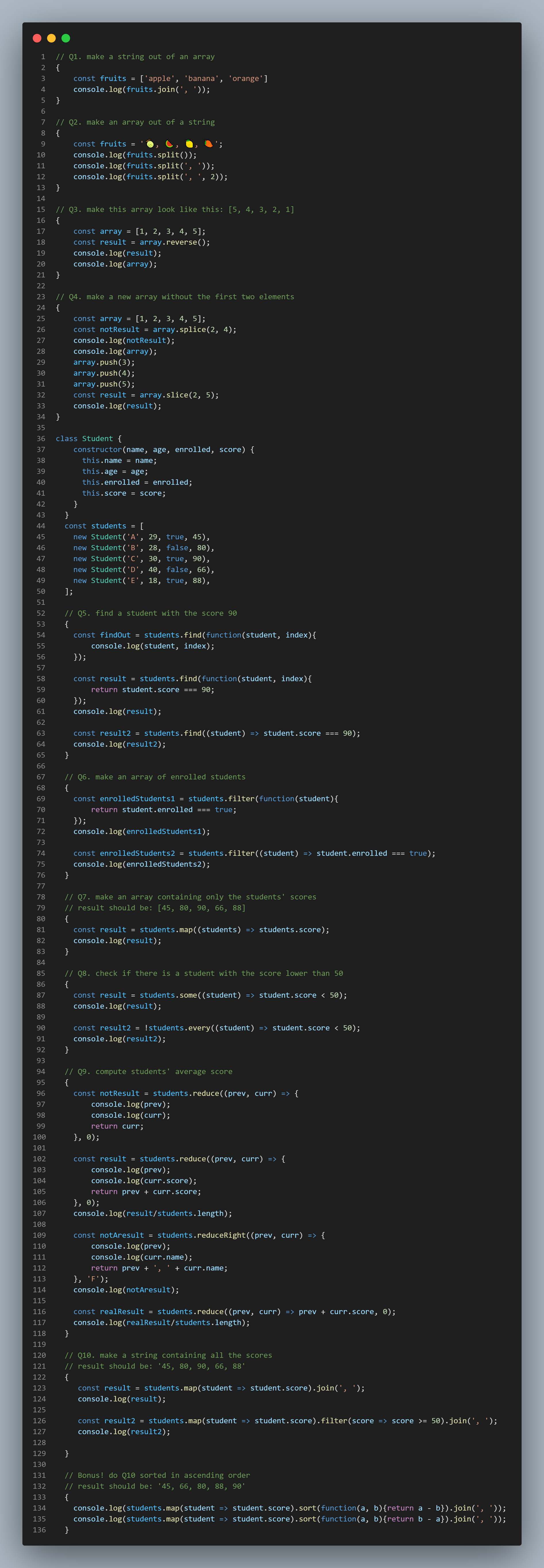Click the green maximize dot
This screenshot has width=544, height=1568.
[66, 38]
